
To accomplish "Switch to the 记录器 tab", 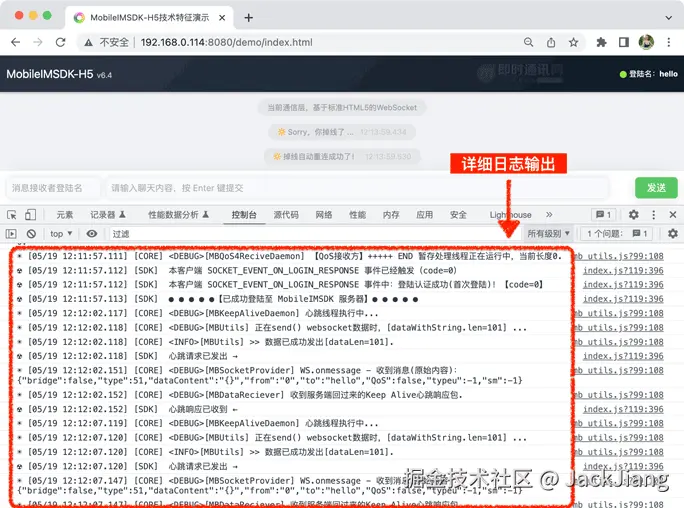I will [x=107, y=215].
